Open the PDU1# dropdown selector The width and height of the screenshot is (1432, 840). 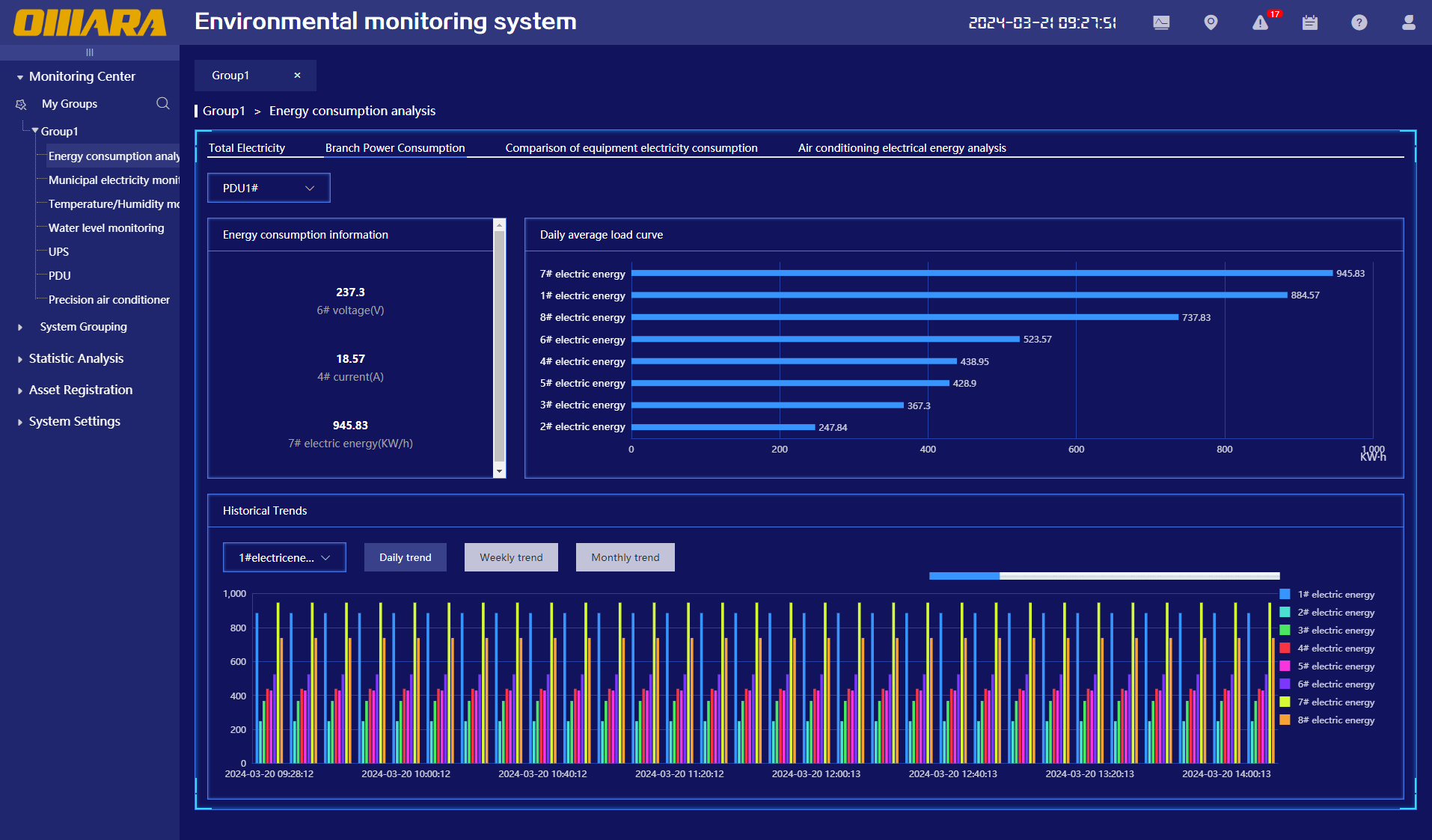(x=269, y=188)
